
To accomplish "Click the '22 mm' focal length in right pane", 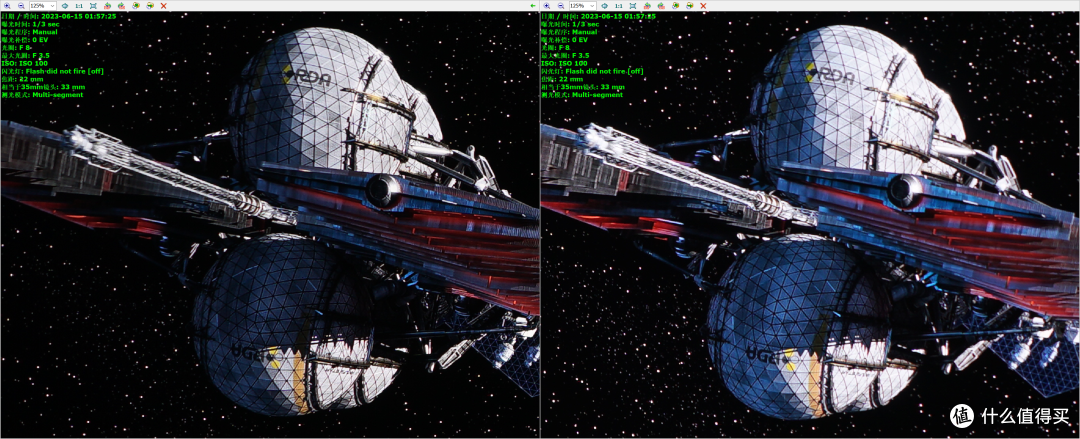I will pos(570,79).
